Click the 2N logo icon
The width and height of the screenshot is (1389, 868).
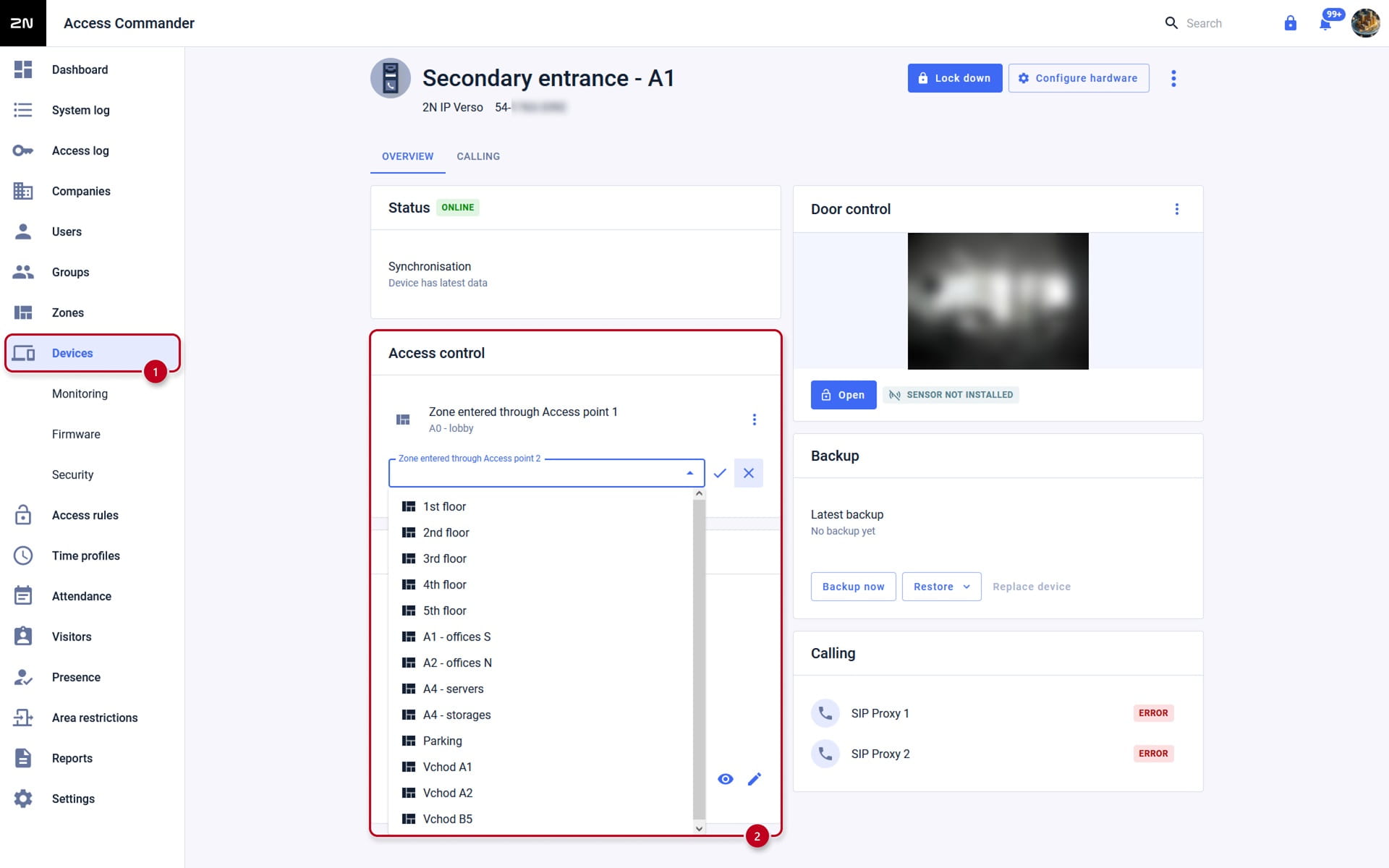click(22, 23)
